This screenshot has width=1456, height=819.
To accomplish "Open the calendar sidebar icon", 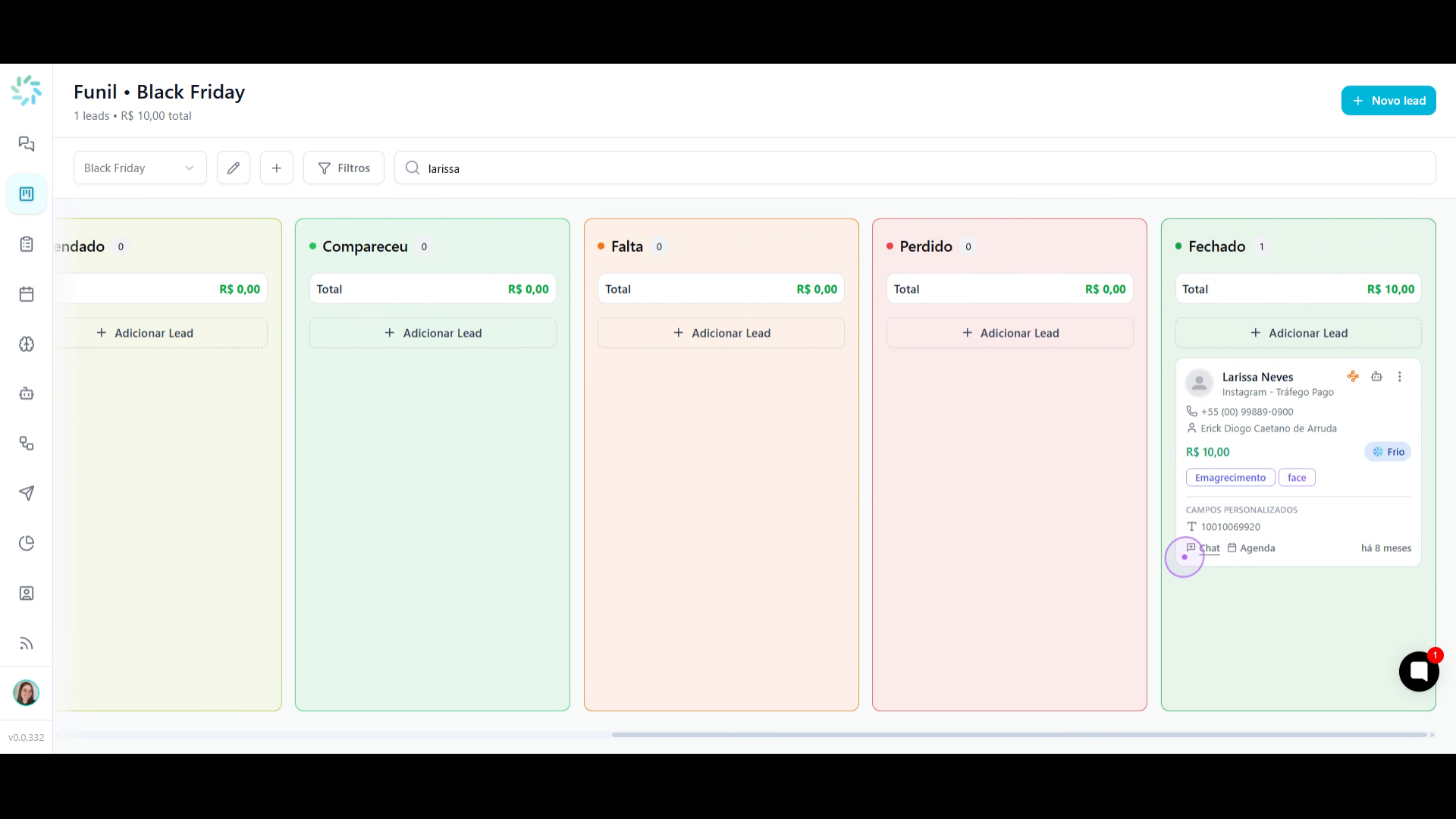I will pos(27,294).
